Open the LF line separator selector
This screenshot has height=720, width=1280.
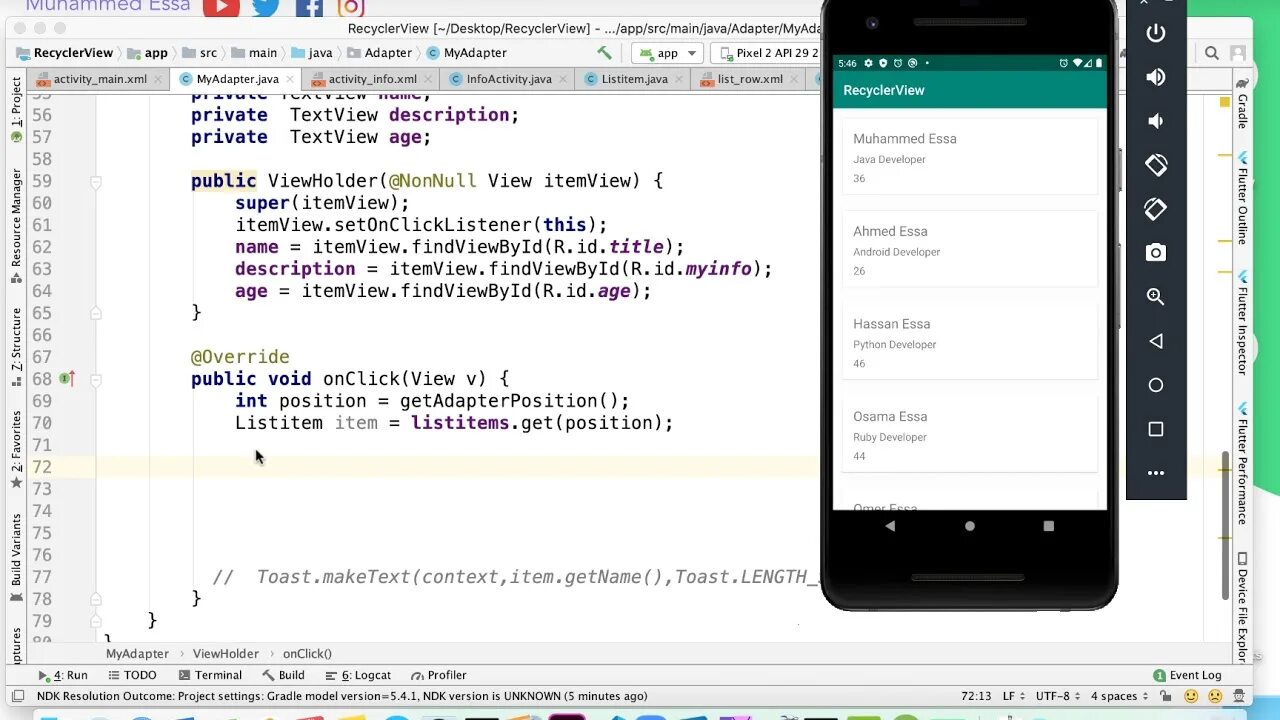(x=1014, y=696)
